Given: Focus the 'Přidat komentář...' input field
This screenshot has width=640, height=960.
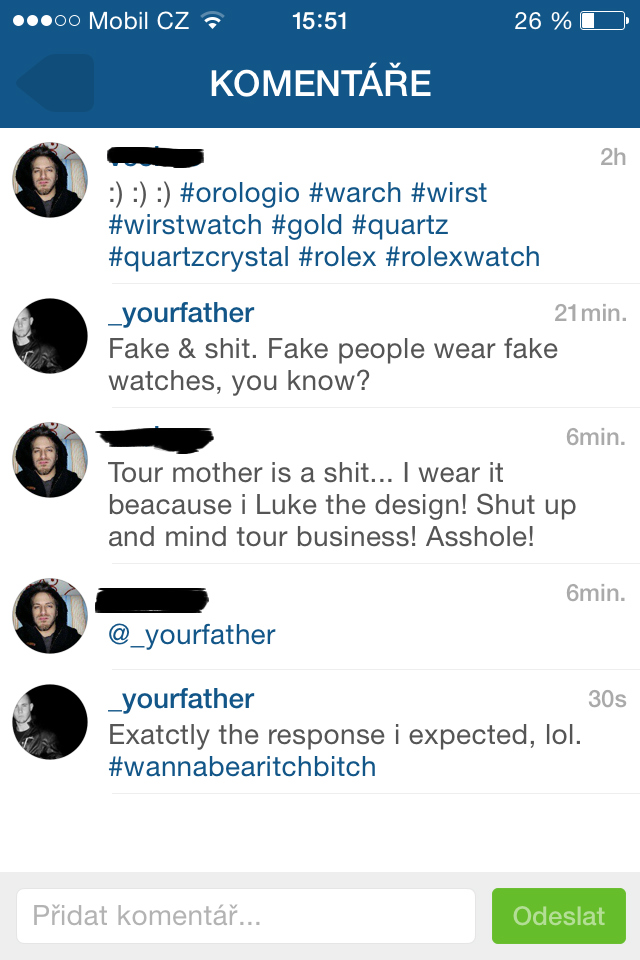Looking at the screenshot, I should click(245, 916).
